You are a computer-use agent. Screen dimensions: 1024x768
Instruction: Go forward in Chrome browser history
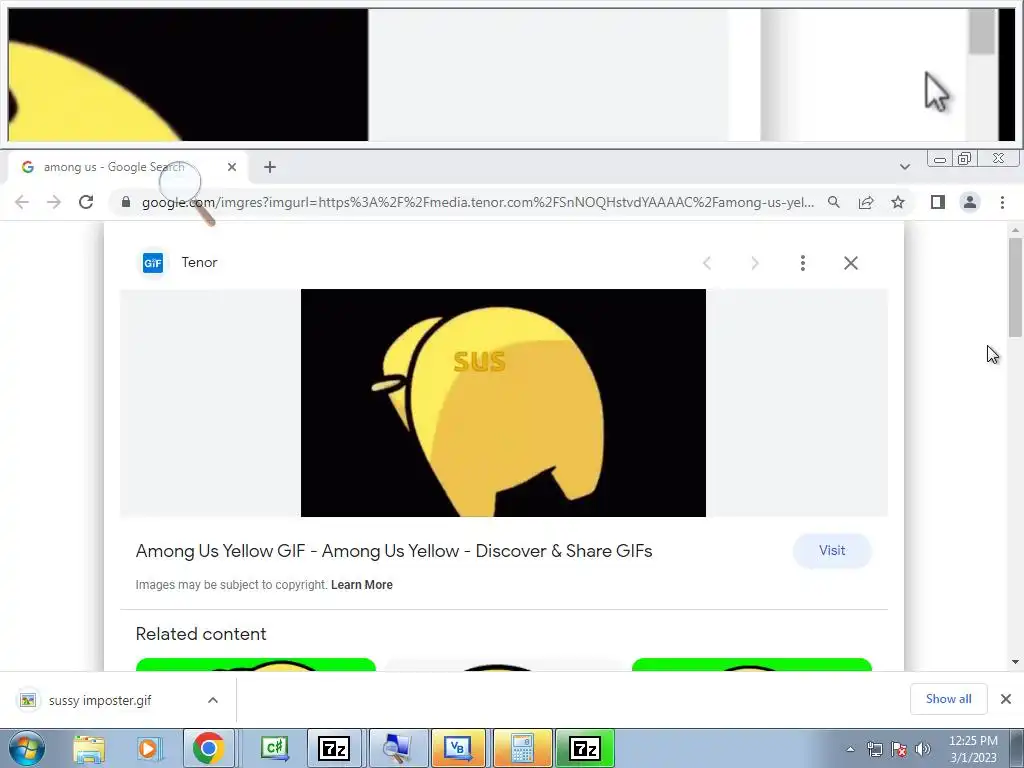pyautogui.click(x=54, y=202)
